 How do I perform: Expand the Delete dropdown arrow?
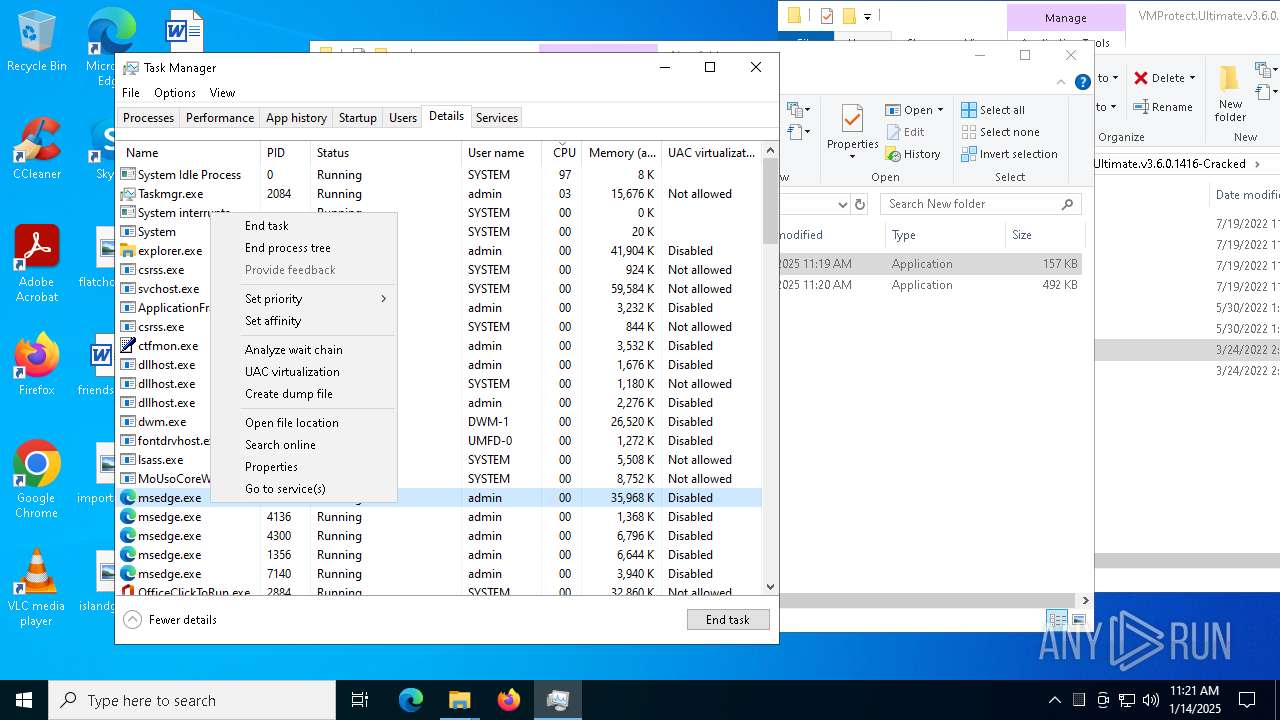[1192, 78]
